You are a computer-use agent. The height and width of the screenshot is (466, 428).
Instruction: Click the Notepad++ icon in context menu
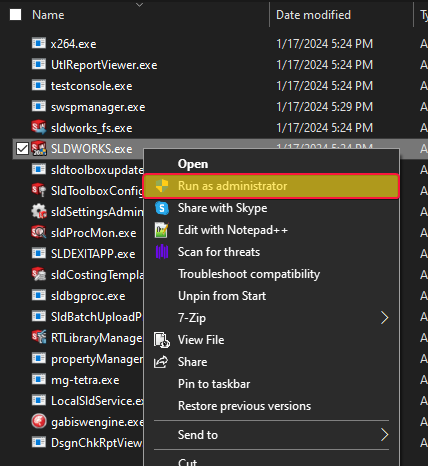pos(162,230)
